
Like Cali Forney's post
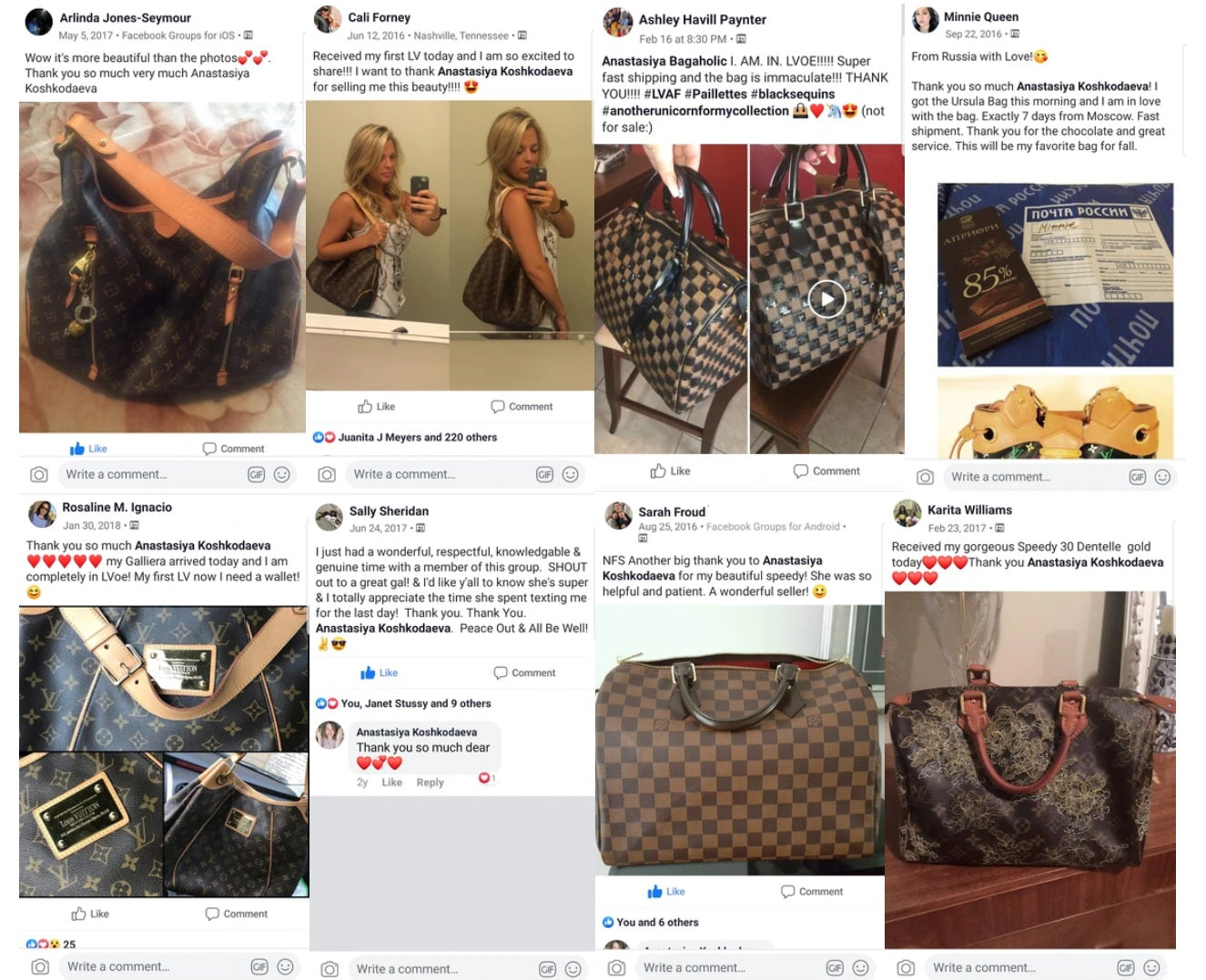(377, 407)
